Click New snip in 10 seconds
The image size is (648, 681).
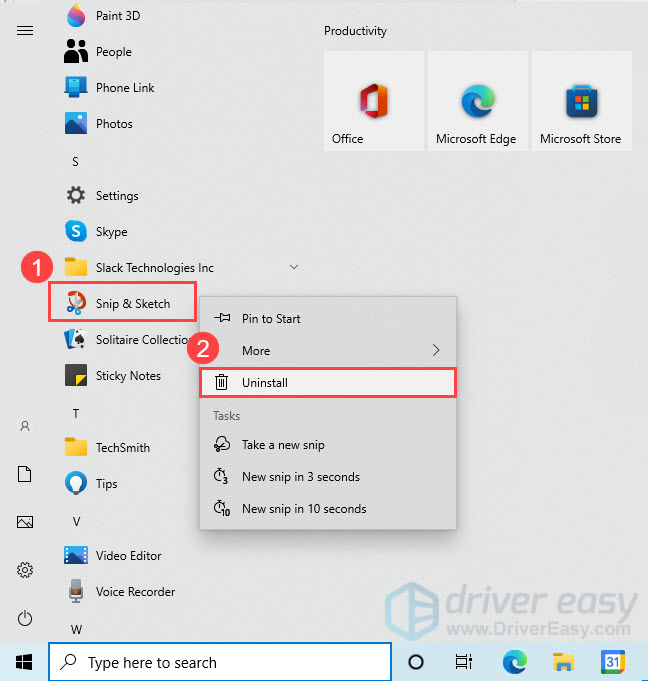pyautogui.click(x=303, y=508)
